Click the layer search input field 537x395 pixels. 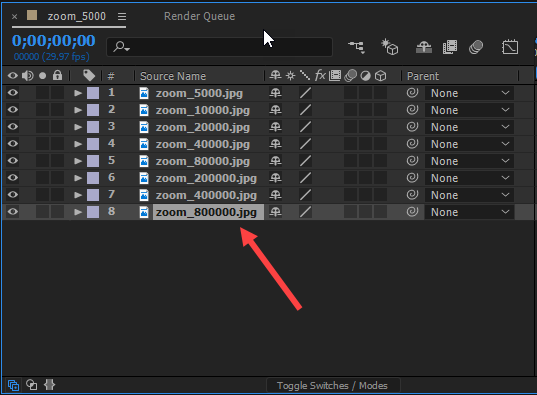[x=220, y=47]
